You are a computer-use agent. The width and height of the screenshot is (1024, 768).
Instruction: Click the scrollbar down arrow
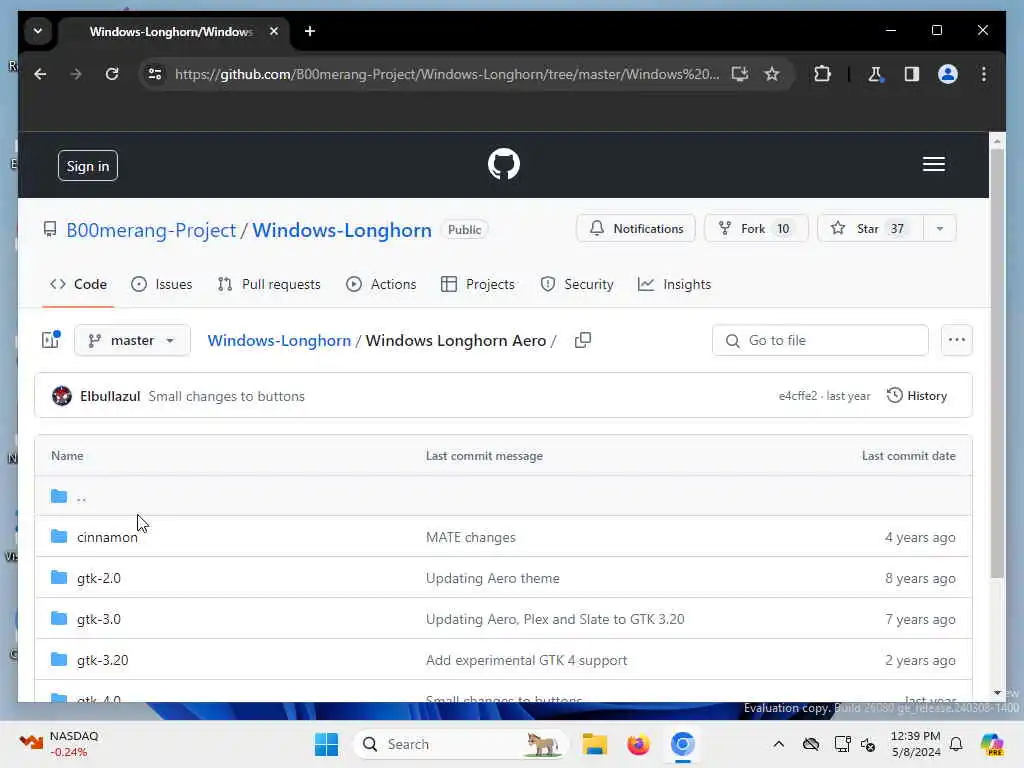tap(997, 692)
